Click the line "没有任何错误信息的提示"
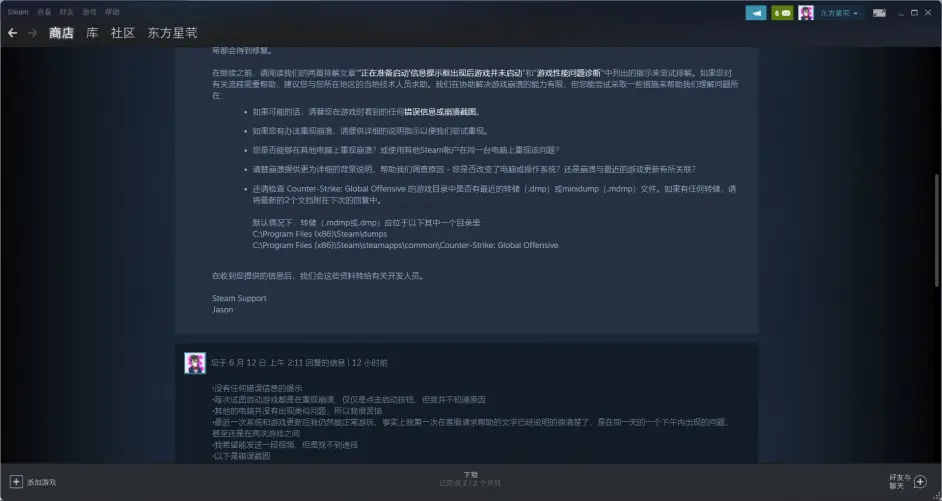This screenshot has height=501, width=942. pyautogui.click(x=257, y=388)
